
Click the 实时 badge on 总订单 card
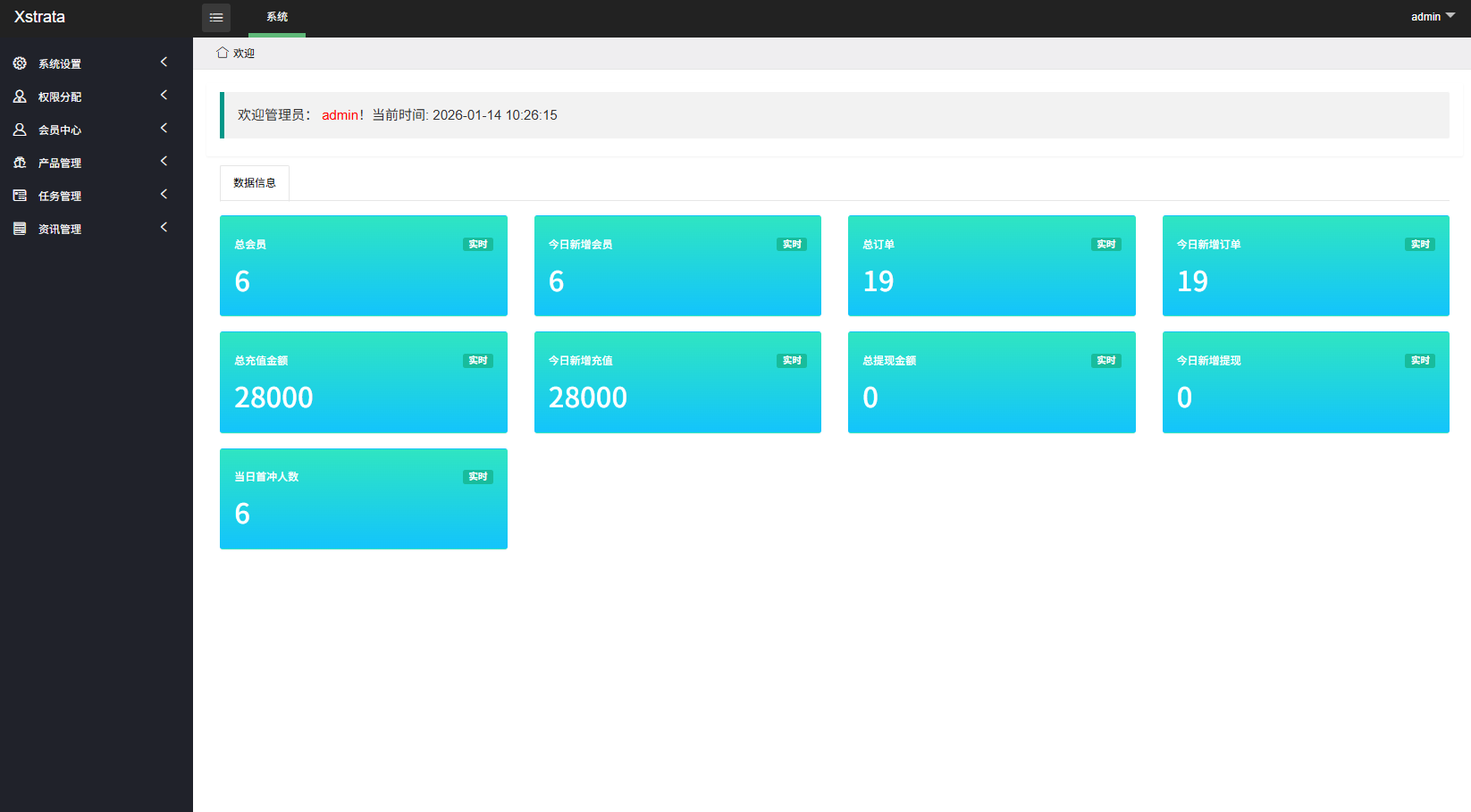(x=1105, y=245)
